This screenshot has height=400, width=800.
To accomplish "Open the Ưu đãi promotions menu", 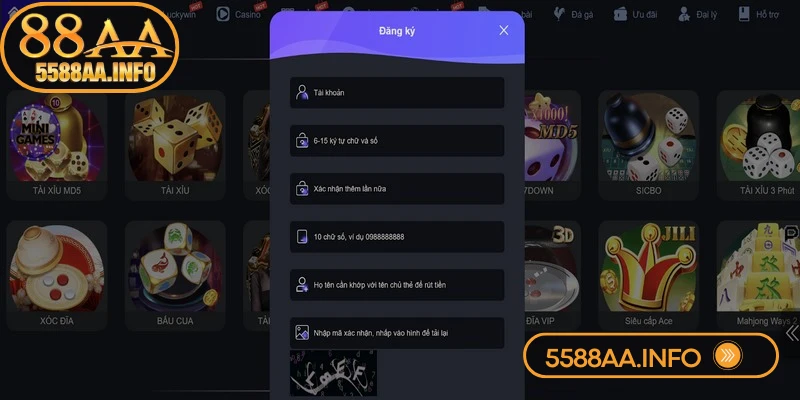I will (635, 14).
